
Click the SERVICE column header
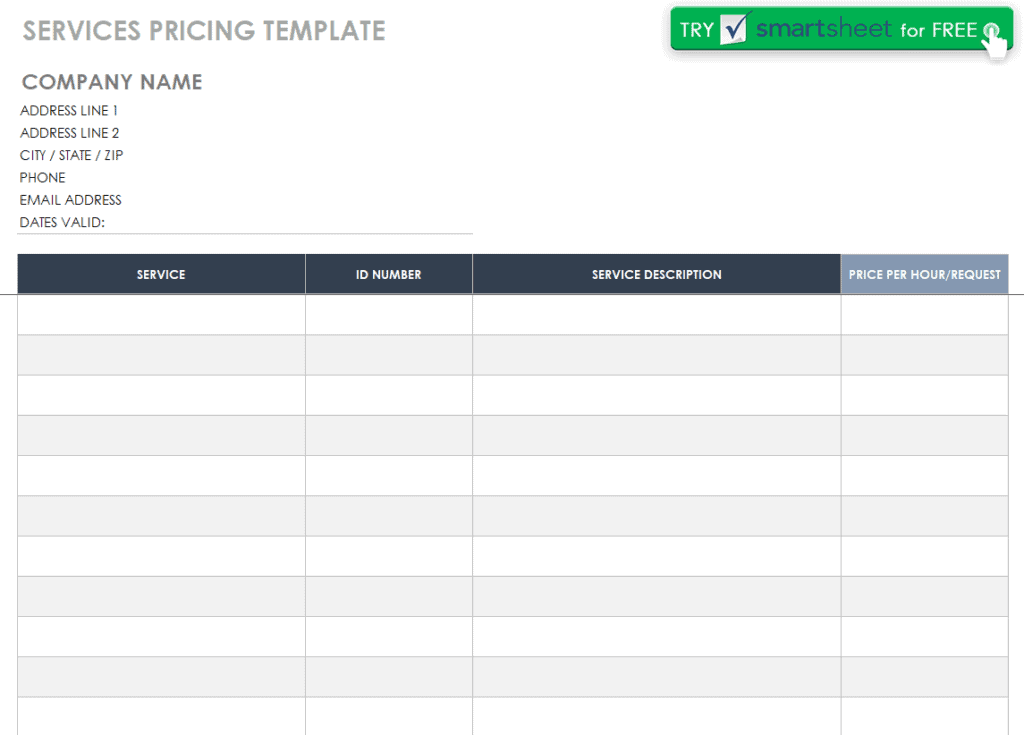pyautogui.click(x=161, y=274)
